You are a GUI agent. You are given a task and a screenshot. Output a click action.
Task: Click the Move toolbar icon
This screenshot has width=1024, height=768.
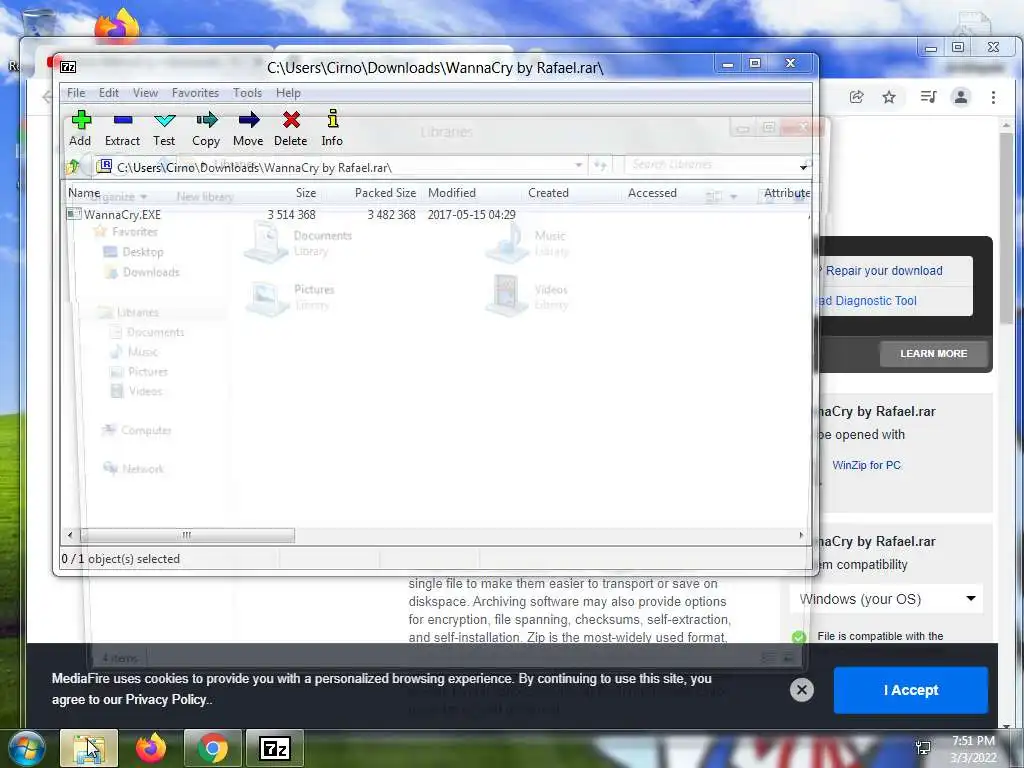click(248, 128)
